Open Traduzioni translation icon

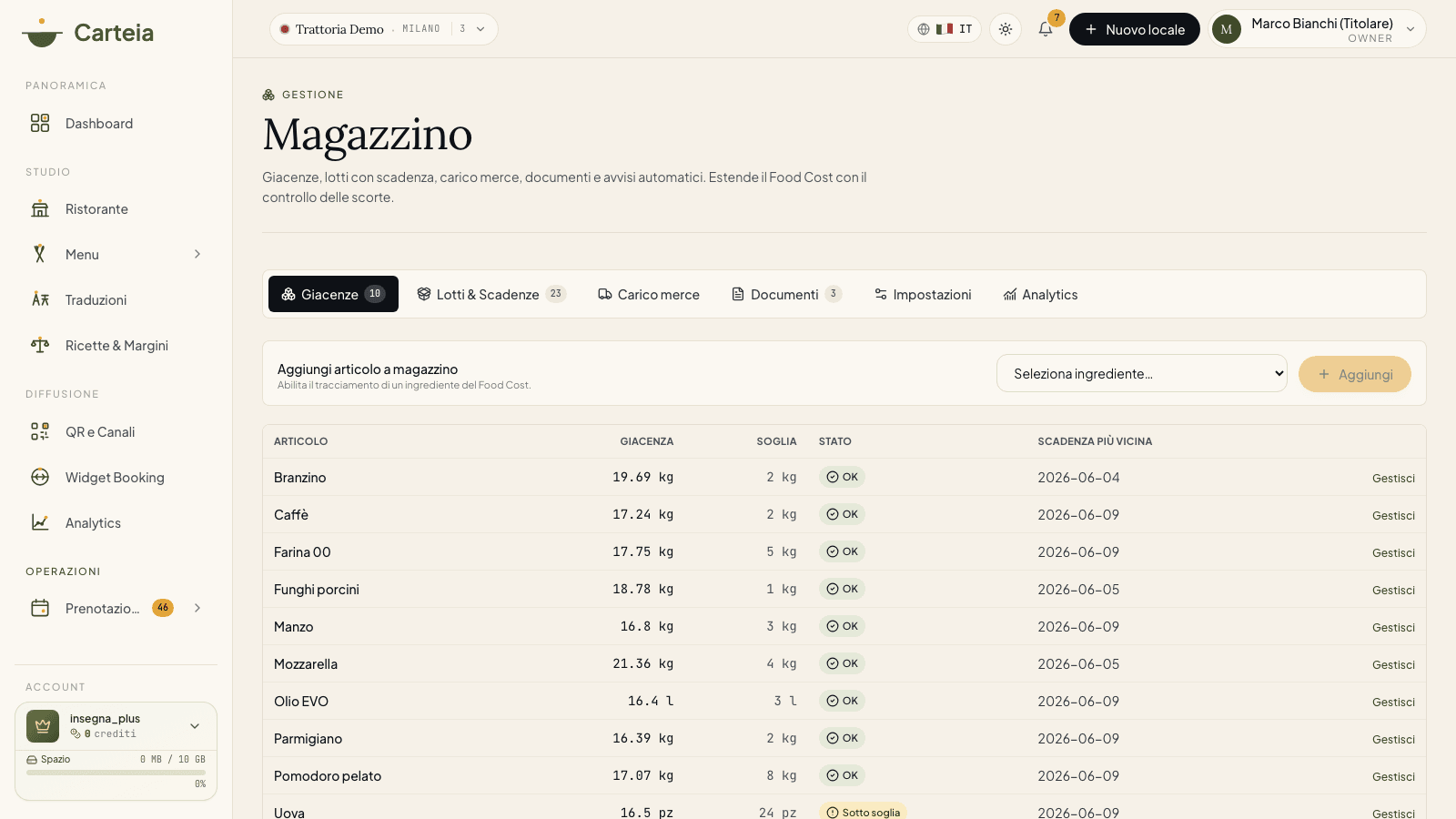click(40, 300)
